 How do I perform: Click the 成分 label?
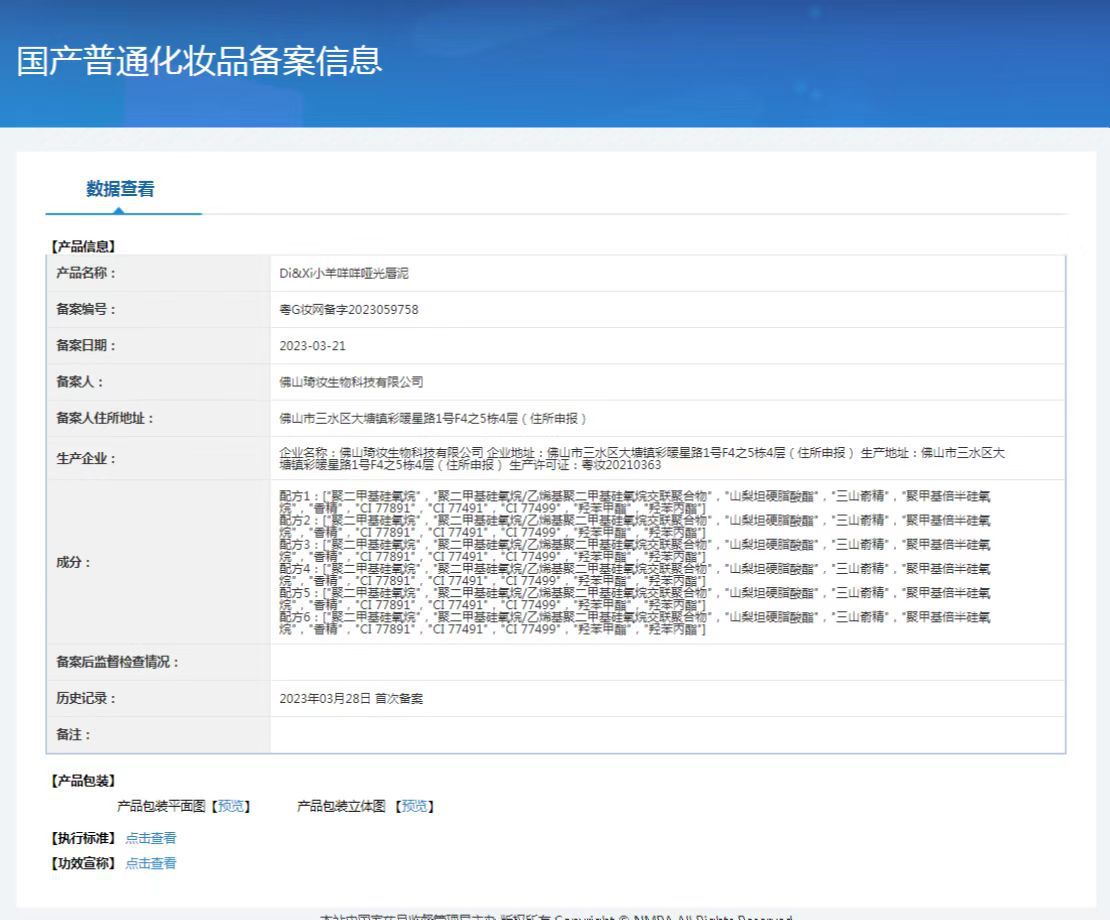(x=73, y=563)
